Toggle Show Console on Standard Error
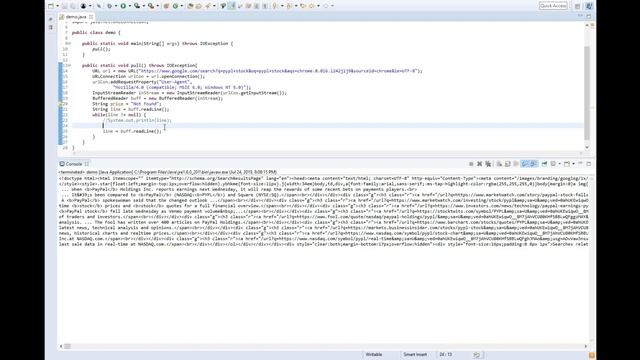 [533, 164]
